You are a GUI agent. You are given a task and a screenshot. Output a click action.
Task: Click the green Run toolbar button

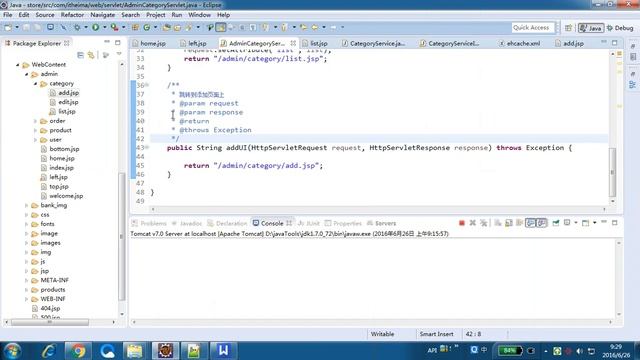(x=96, y=27)
